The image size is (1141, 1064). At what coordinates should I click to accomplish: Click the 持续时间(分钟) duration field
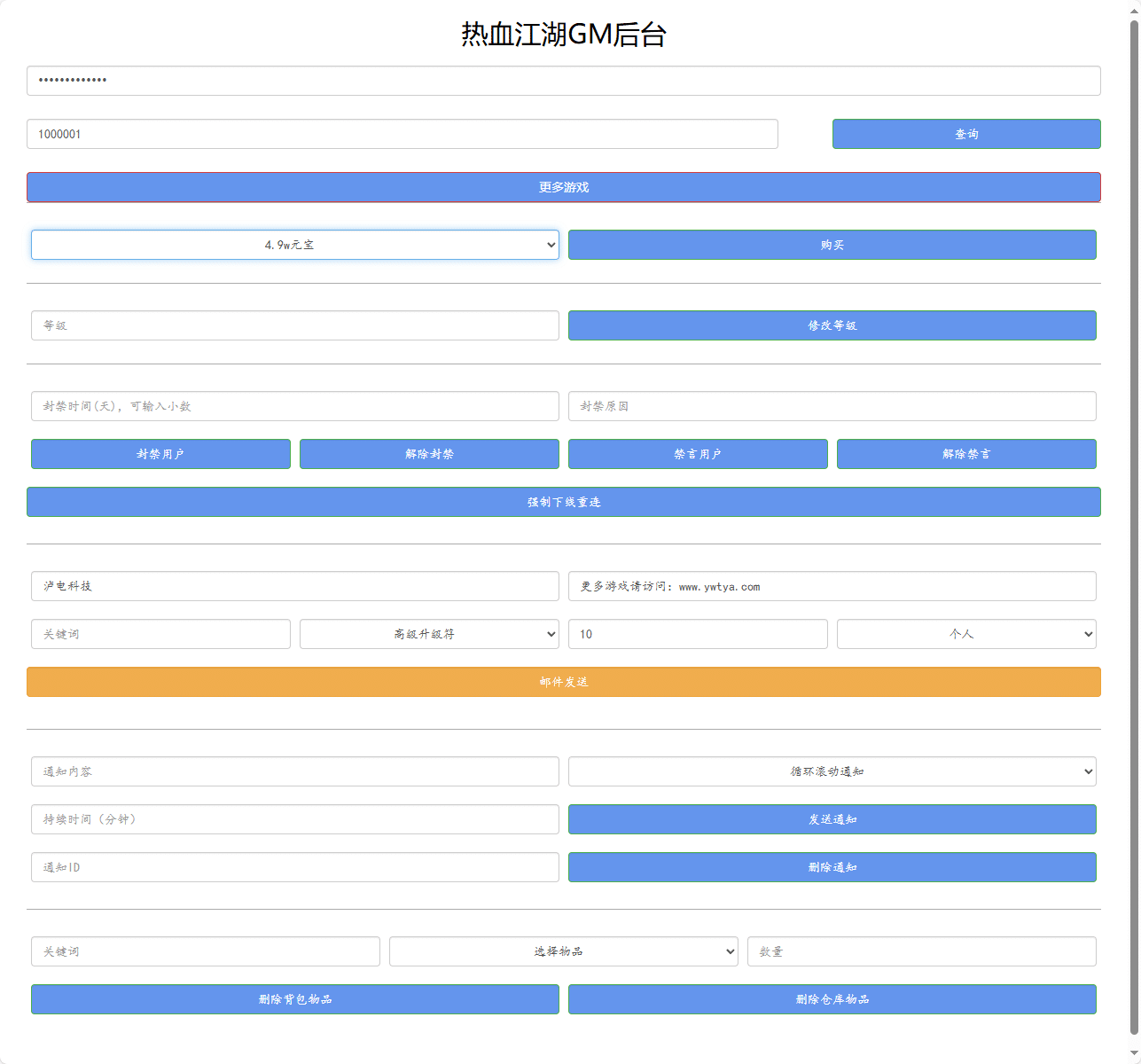click(x=295, y=819)
